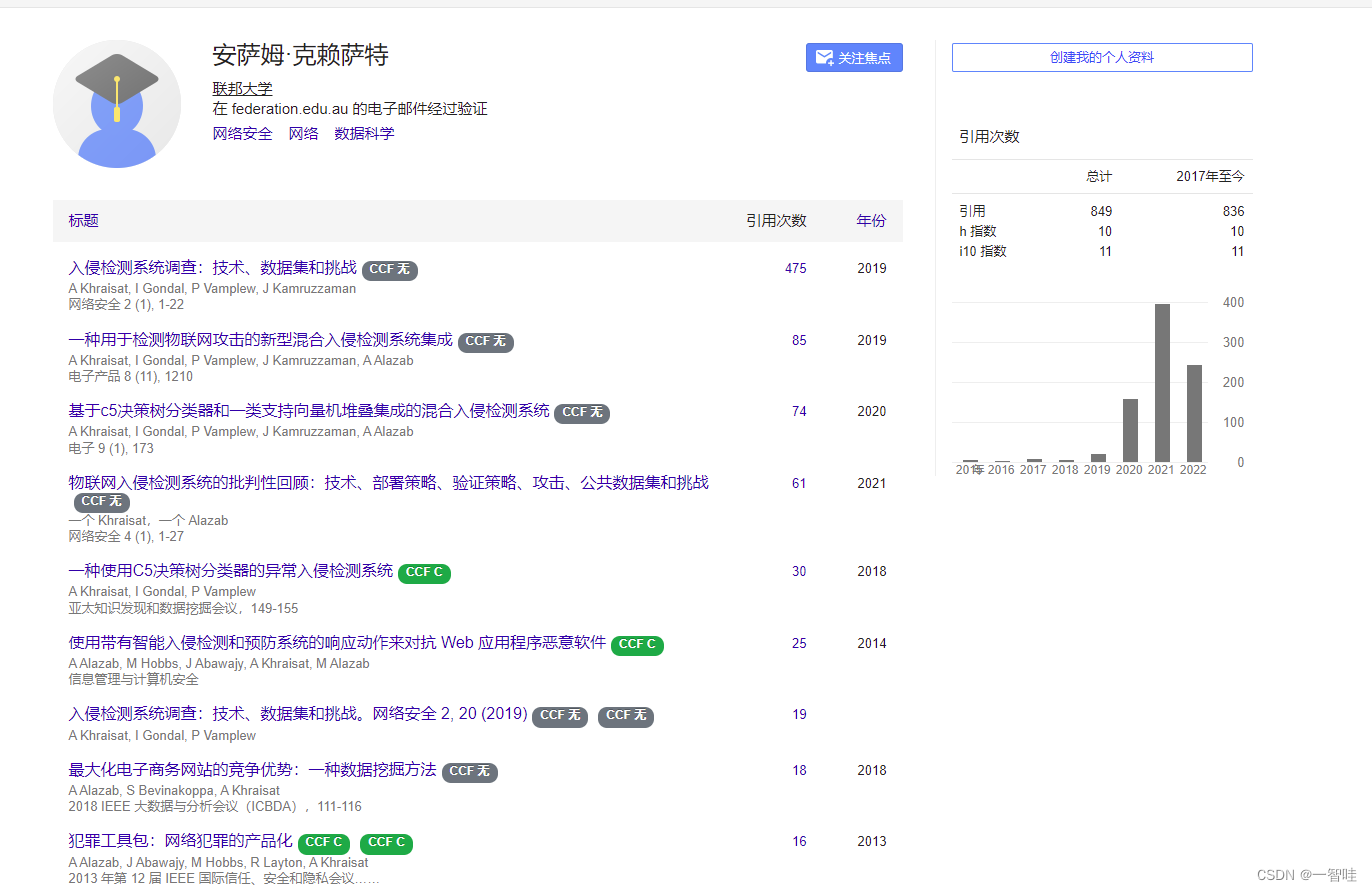
Task: Click since-2017 citations value 836
Action: tap(1233, 211)
